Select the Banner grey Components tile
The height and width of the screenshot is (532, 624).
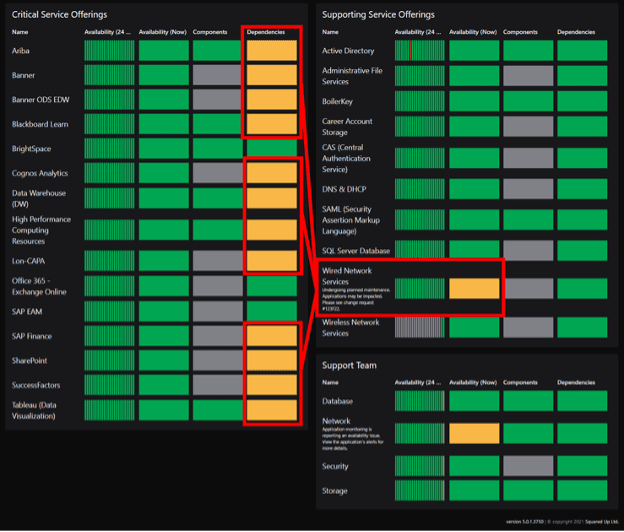click(217, 75)
